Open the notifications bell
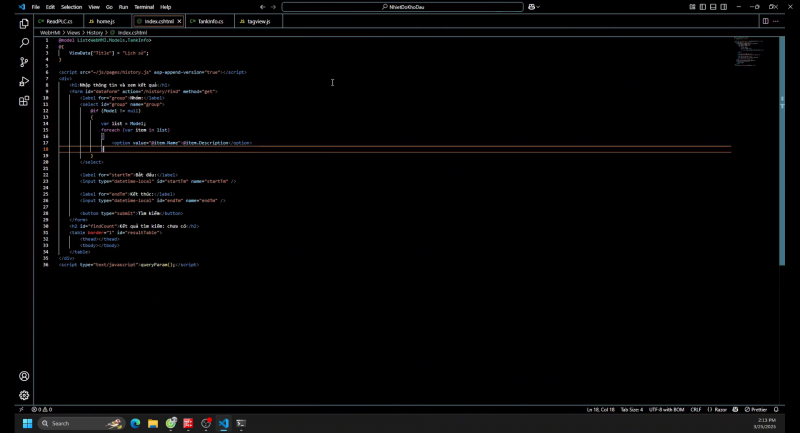 (x=776, y=410)
